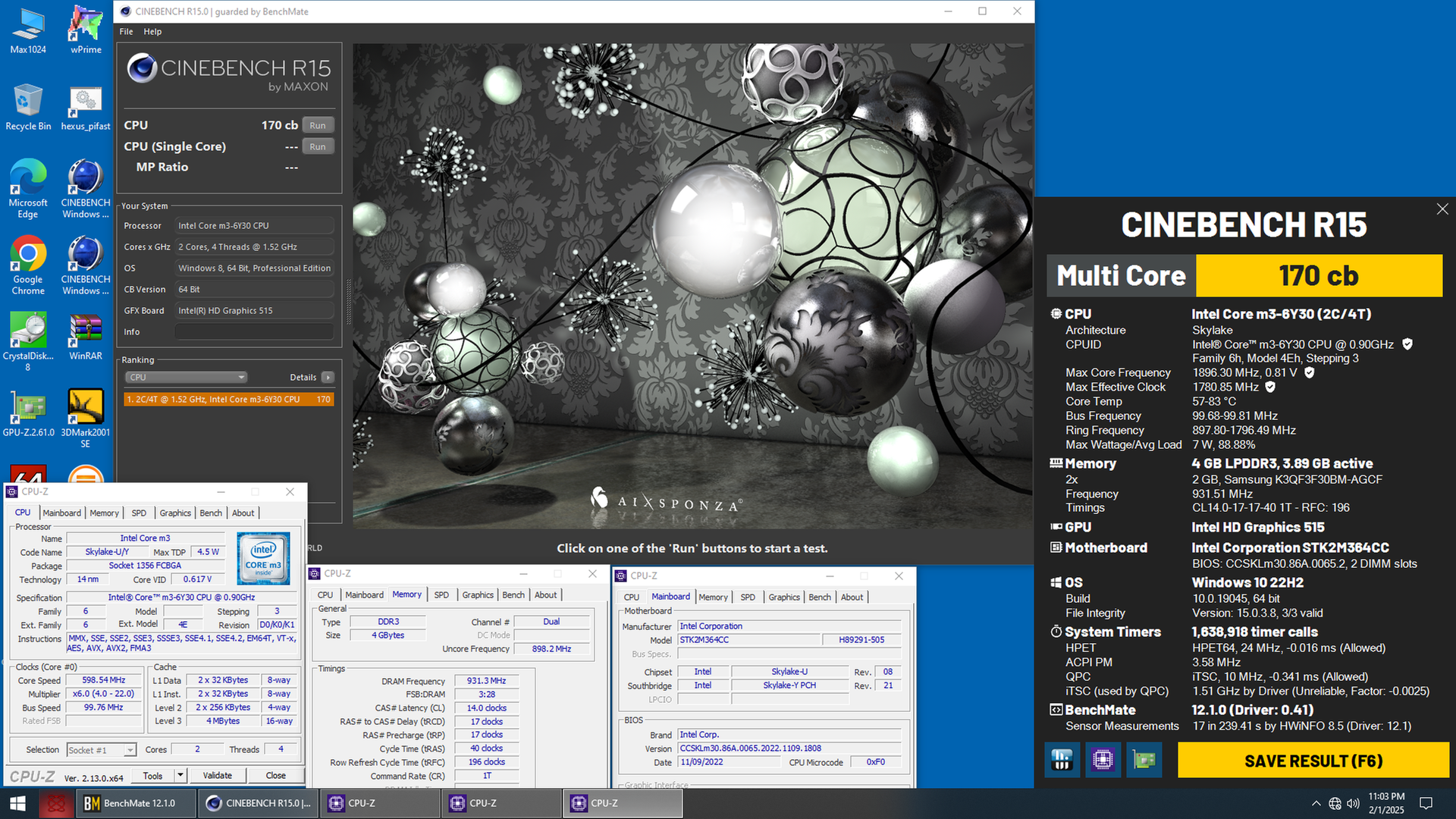1456x819 pixels.
Task: Launch Google Chrome from the desktop
Action: 28,265
